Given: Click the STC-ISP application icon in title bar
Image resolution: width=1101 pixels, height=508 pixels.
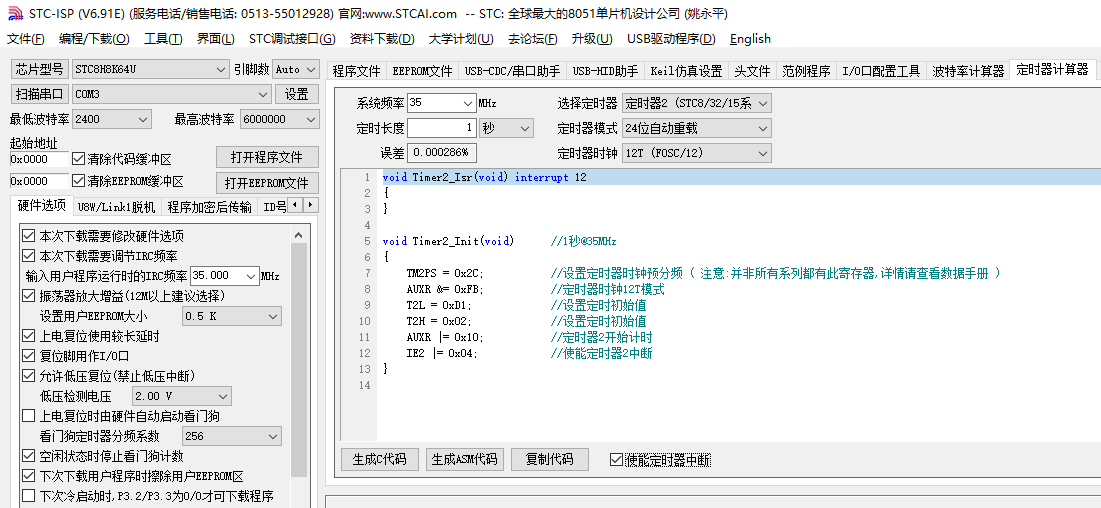Looking at the screenshot, I should [13, 13].
